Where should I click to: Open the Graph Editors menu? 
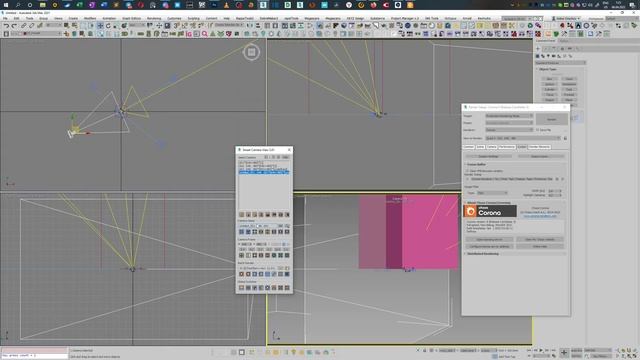131,18
